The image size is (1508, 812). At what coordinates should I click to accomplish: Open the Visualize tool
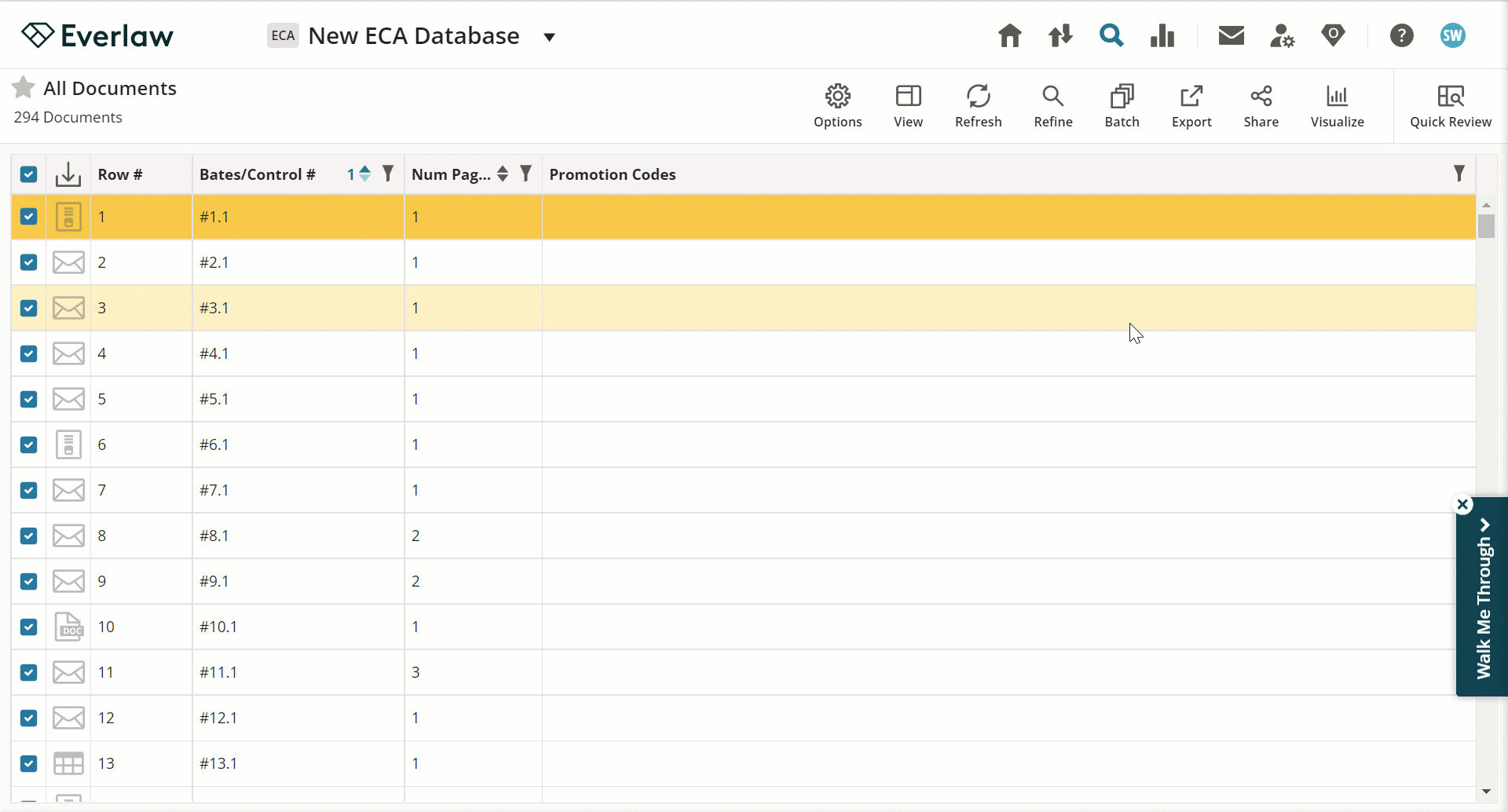tap(1338, 106)
